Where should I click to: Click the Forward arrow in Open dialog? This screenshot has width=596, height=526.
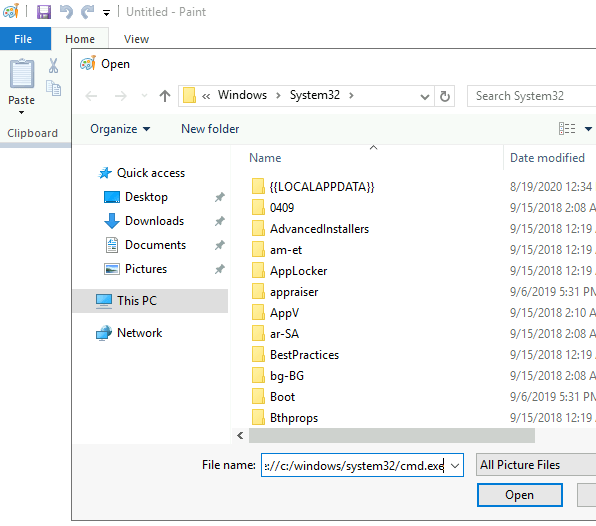(120, 96)
